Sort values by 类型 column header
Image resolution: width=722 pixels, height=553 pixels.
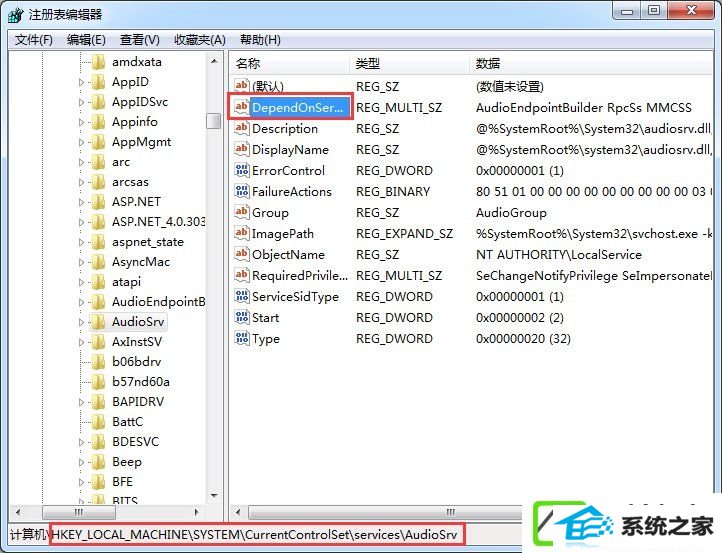point(409,64)
